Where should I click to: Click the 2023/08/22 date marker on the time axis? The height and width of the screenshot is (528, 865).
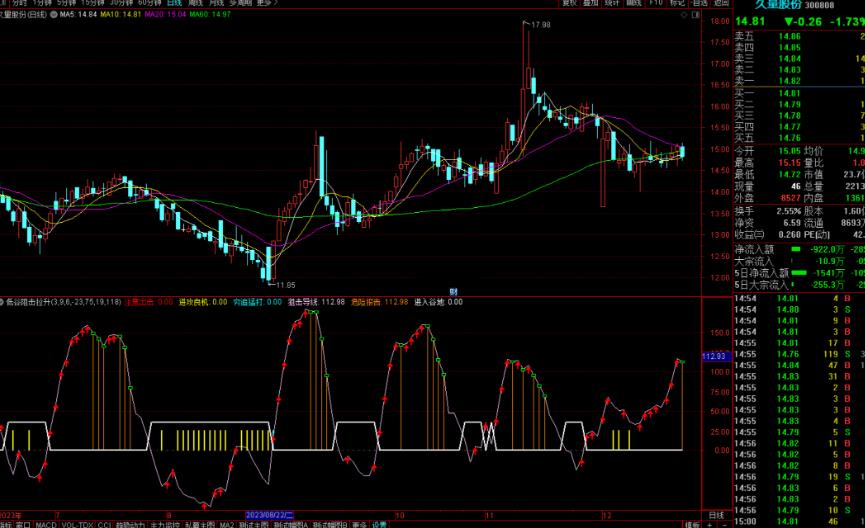[x=270, y=515]
